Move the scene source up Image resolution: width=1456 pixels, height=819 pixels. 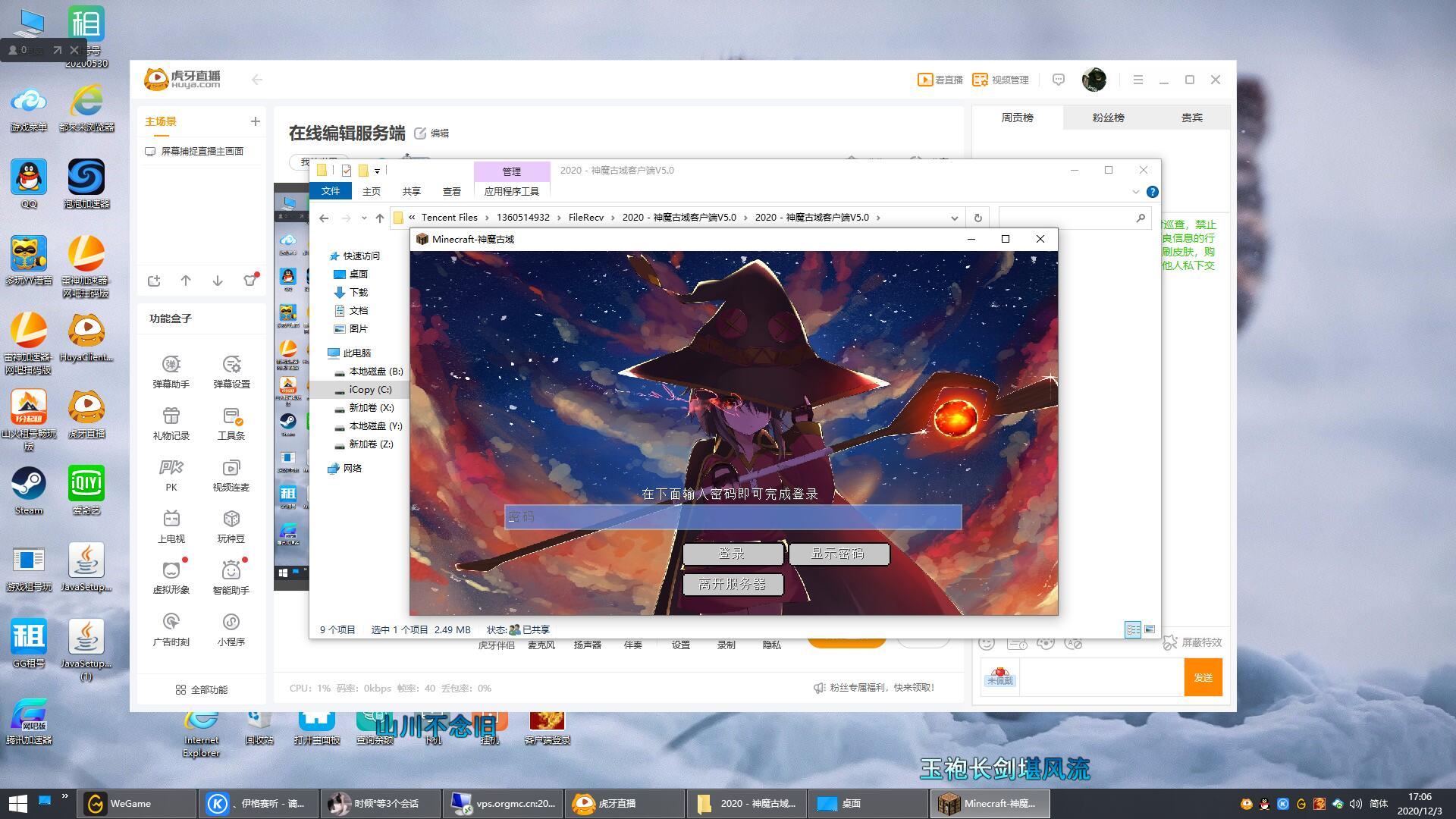pos(186,281)
